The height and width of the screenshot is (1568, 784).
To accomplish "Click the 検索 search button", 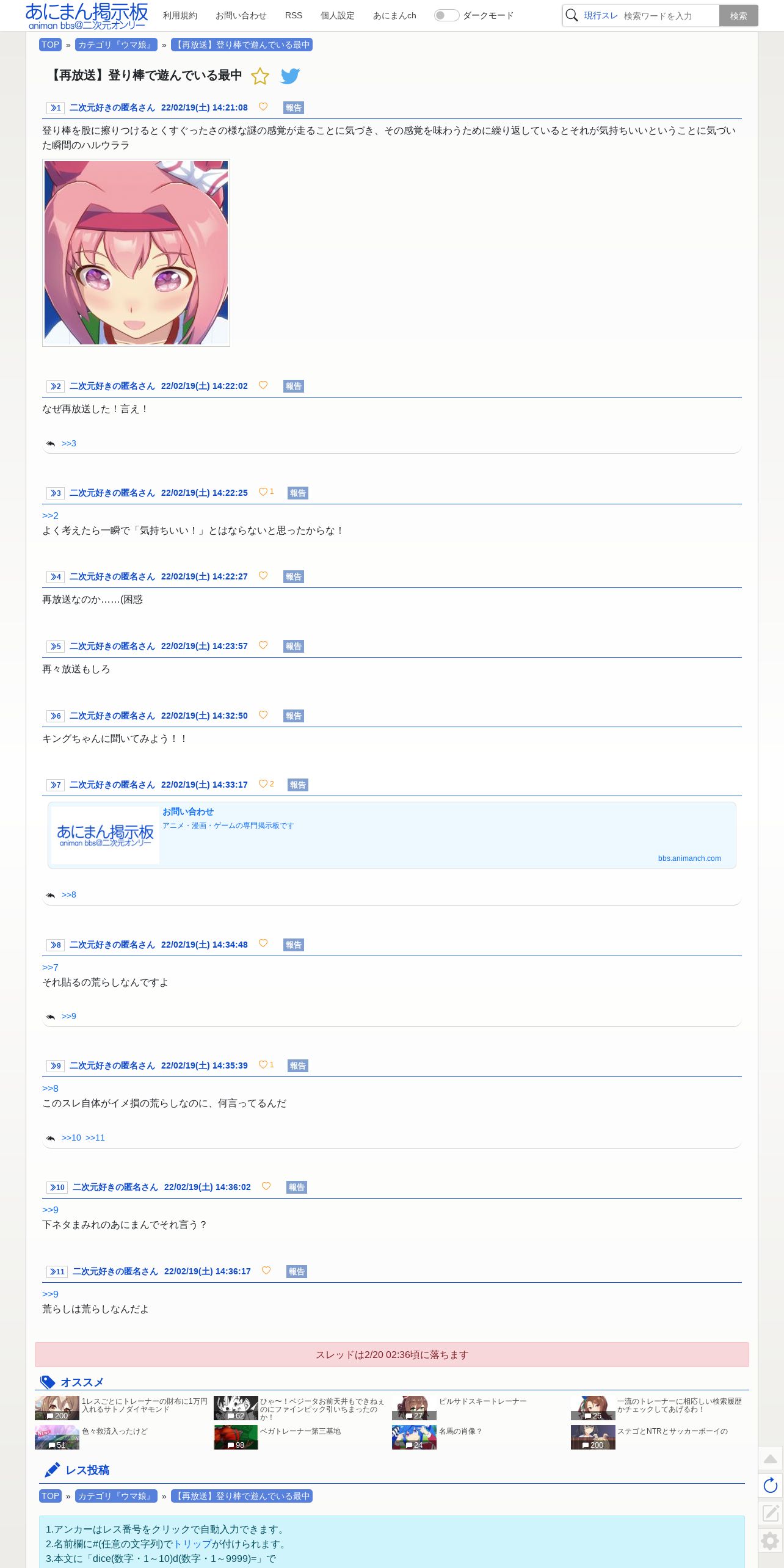I will pos(739,16).
